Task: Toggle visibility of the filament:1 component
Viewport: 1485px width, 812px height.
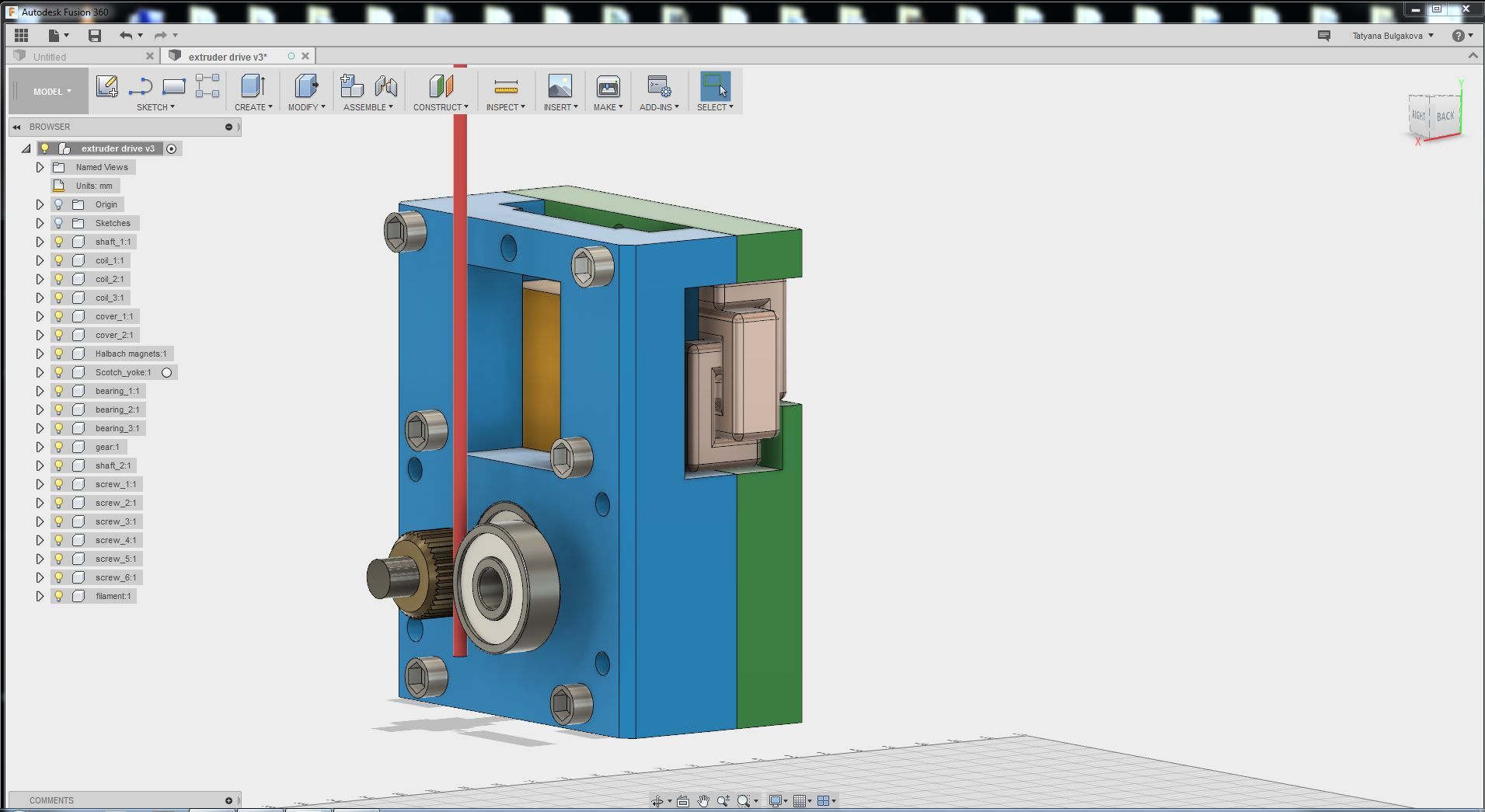Action: (59, 596)
